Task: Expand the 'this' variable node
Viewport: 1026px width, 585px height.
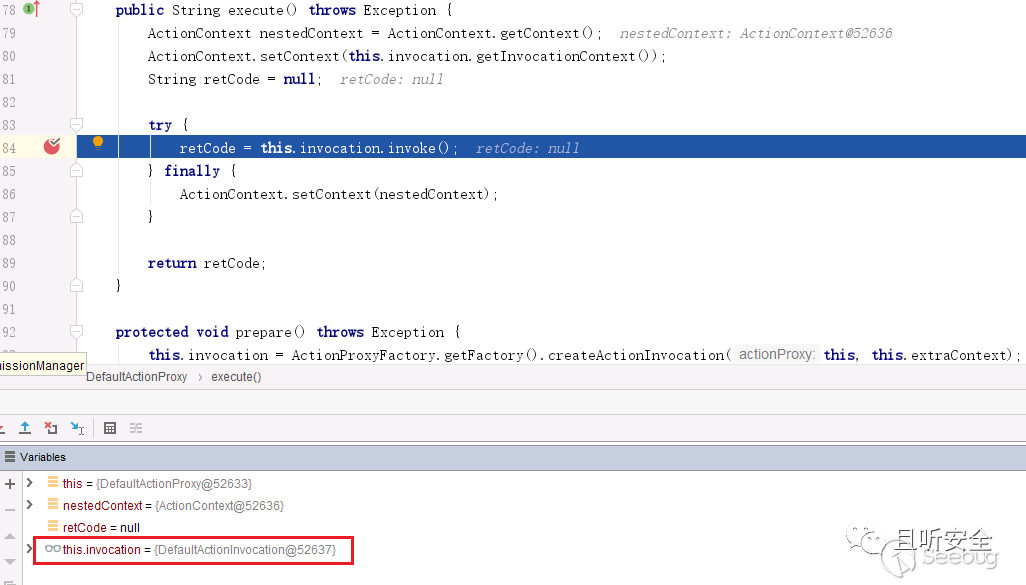Action: click(x=30, y=483)
